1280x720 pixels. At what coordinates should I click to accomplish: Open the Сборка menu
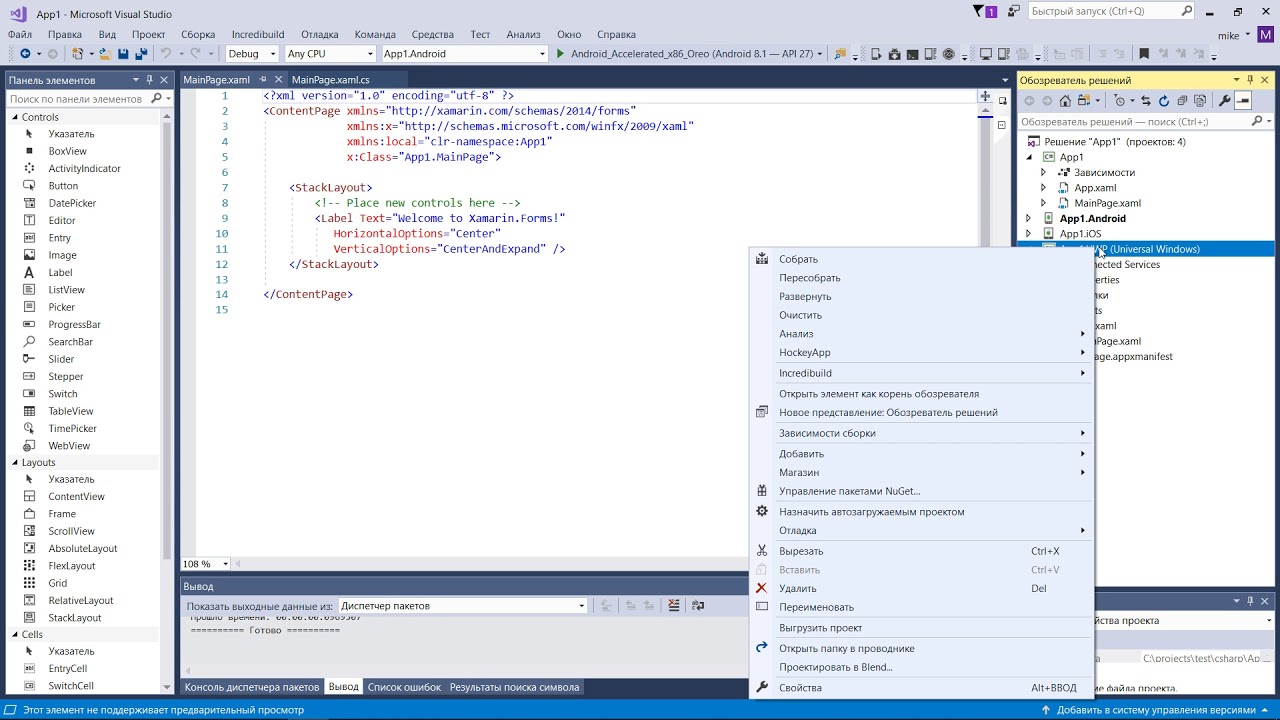pyautogui.click(x=198, y=34)
